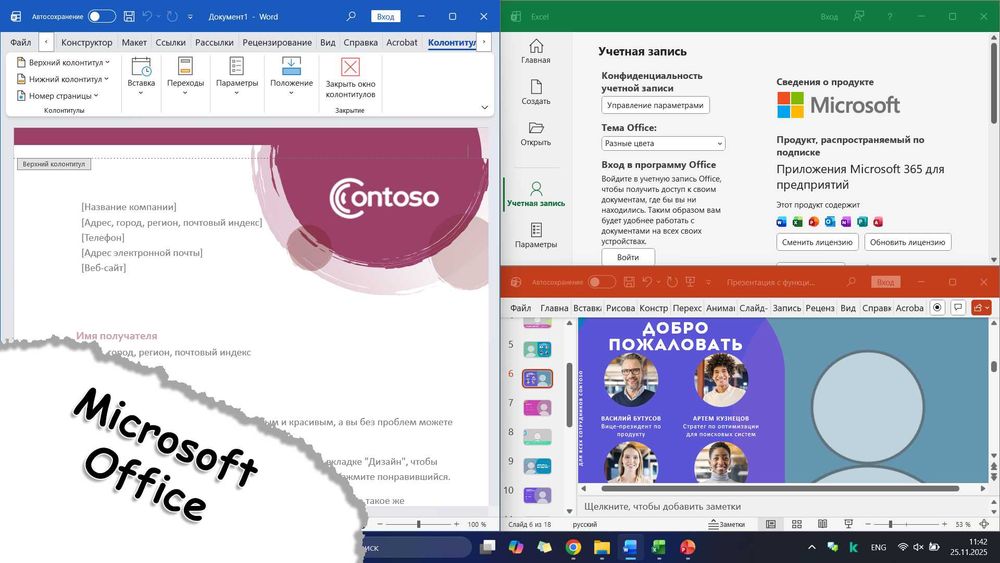
Task: Click Создать in the Excel sidebar
Action: pos(536,92)
